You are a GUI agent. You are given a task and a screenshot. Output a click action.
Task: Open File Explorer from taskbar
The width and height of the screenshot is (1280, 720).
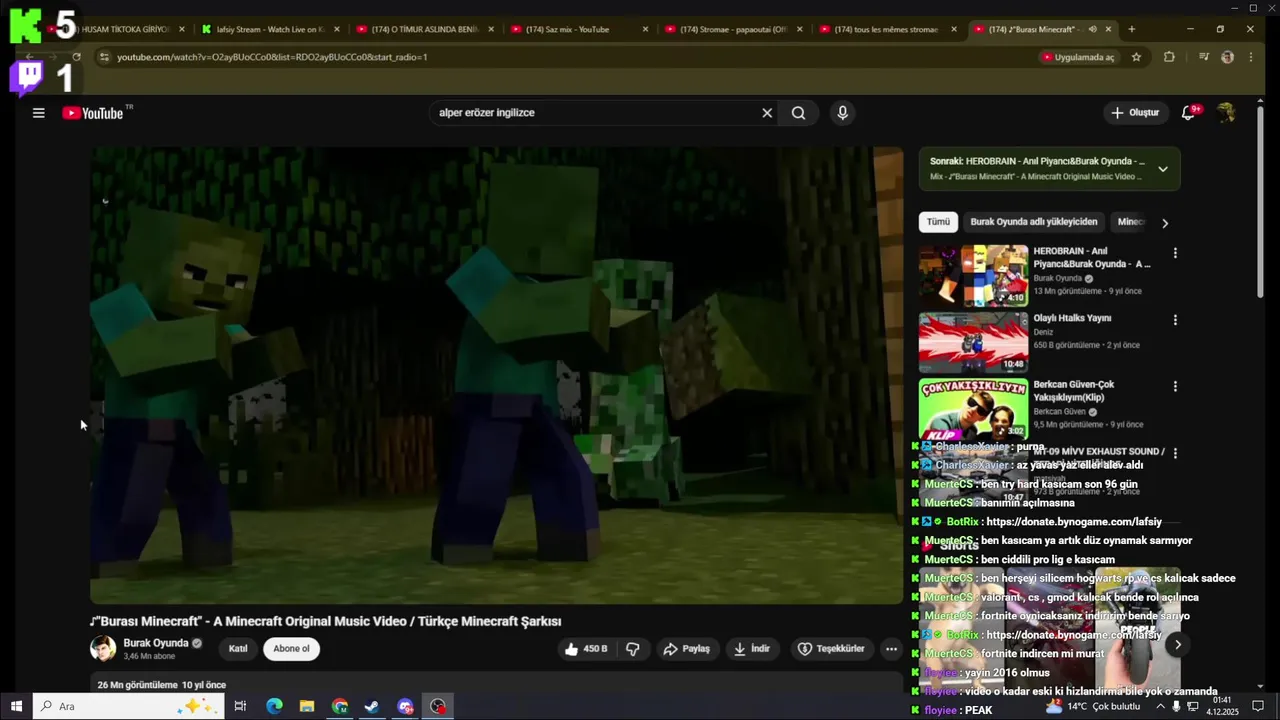coord(307,706)
